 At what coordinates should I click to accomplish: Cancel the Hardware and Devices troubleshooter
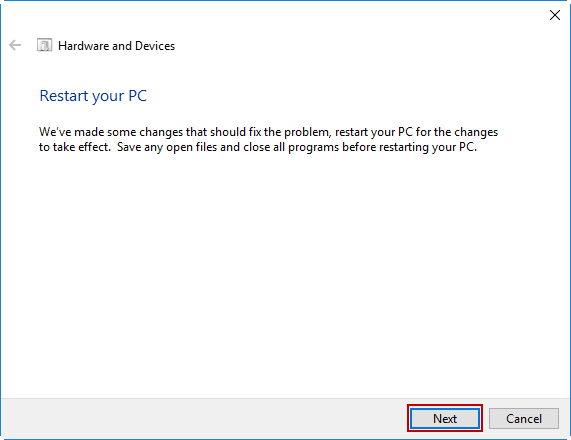pyautogui.click(x=524, y=419)
